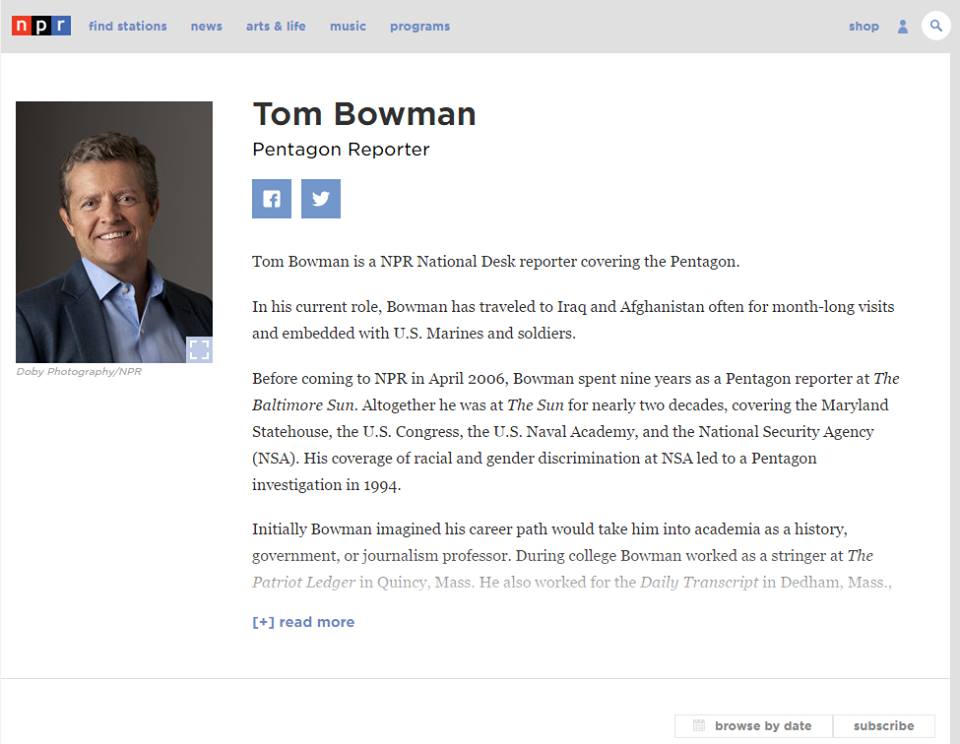The image size is (960, 744).
Task: Click Tom Bowman's portrait photo
Action: [x=114, y=232]
